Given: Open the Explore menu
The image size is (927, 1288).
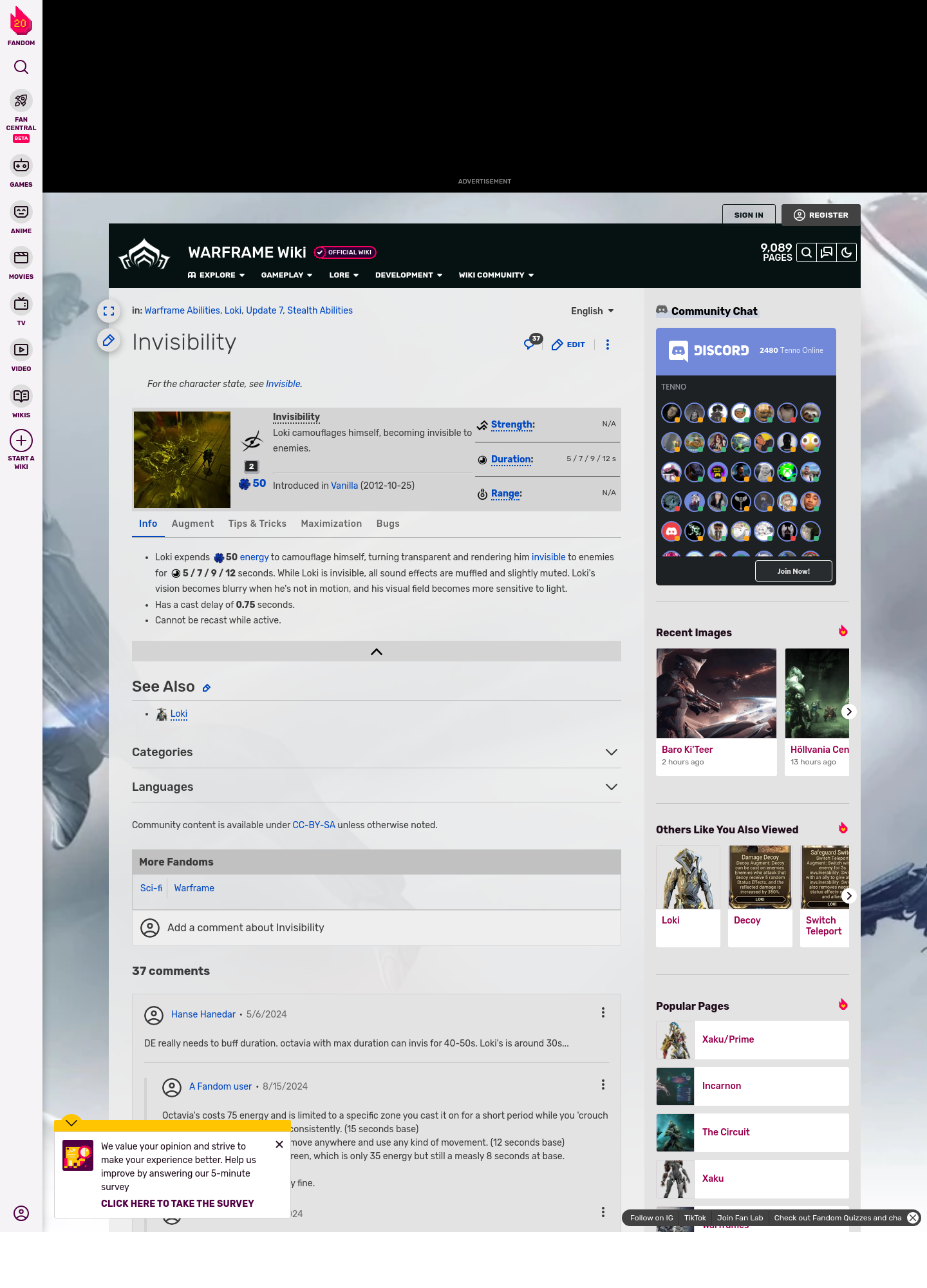Looking at the screenshot, I should coord(216,275).
